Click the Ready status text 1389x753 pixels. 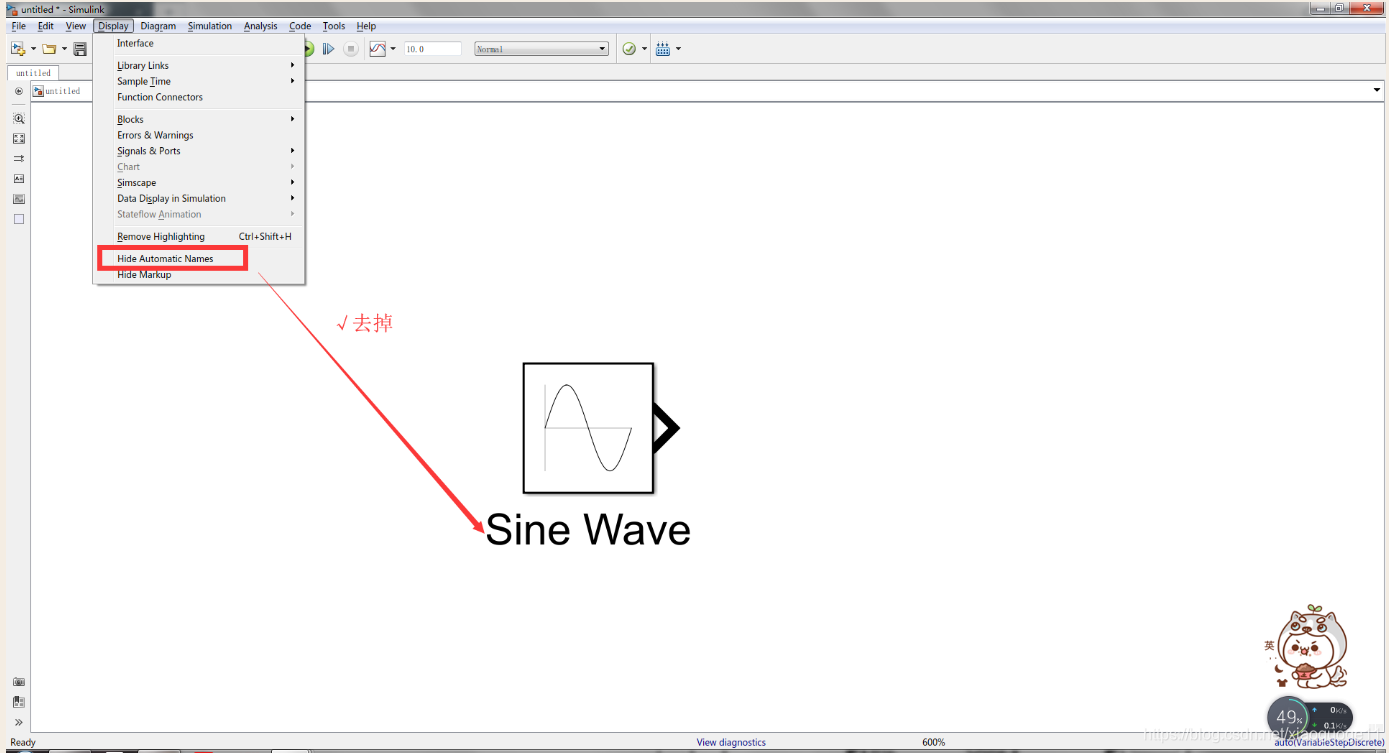[x=23, y=742]
